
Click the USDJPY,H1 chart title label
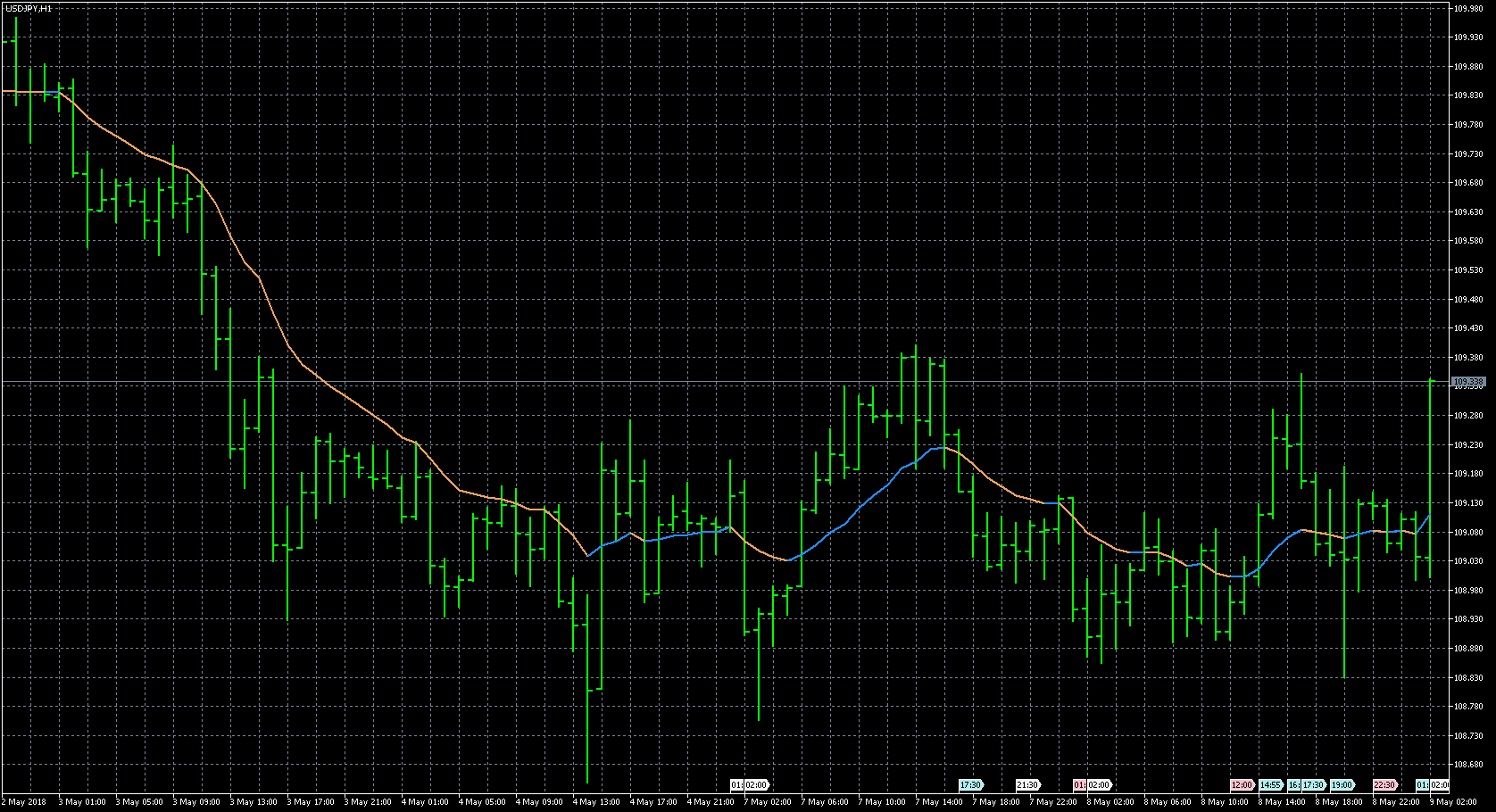28,8
